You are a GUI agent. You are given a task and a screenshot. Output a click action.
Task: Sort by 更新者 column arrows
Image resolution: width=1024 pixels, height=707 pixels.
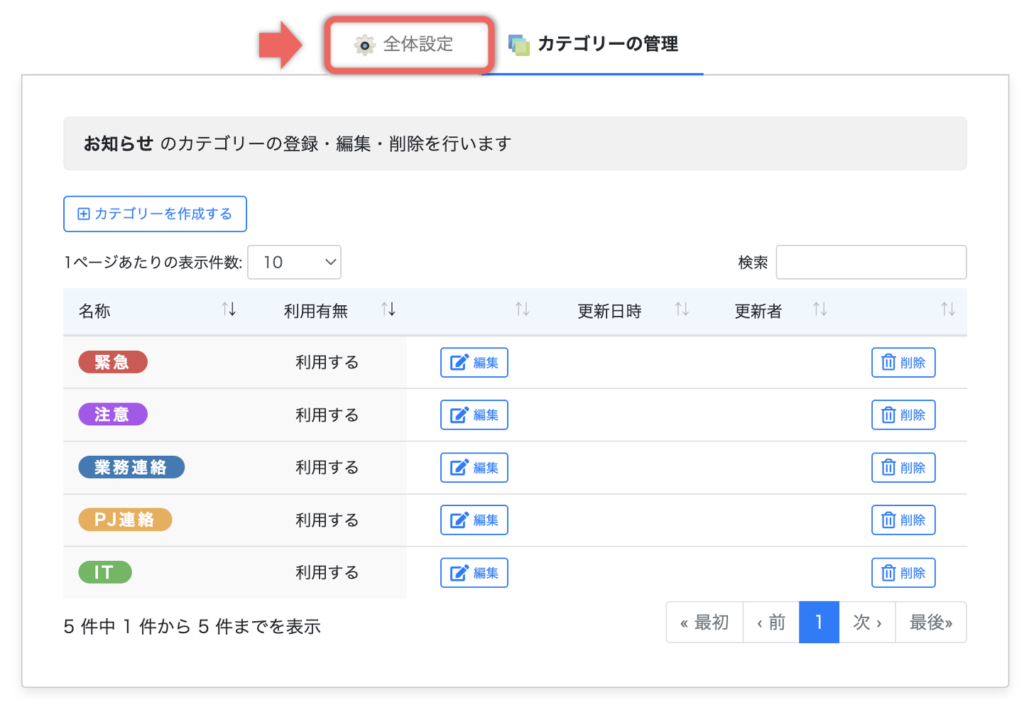[820, 310]
